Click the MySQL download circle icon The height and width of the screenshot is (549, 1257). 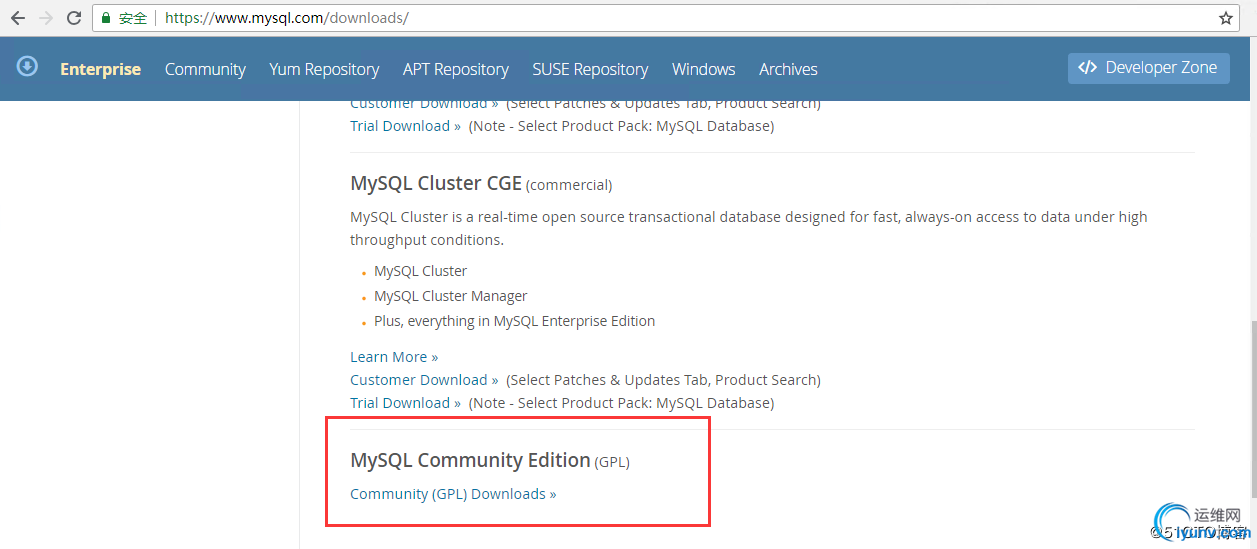27,66
